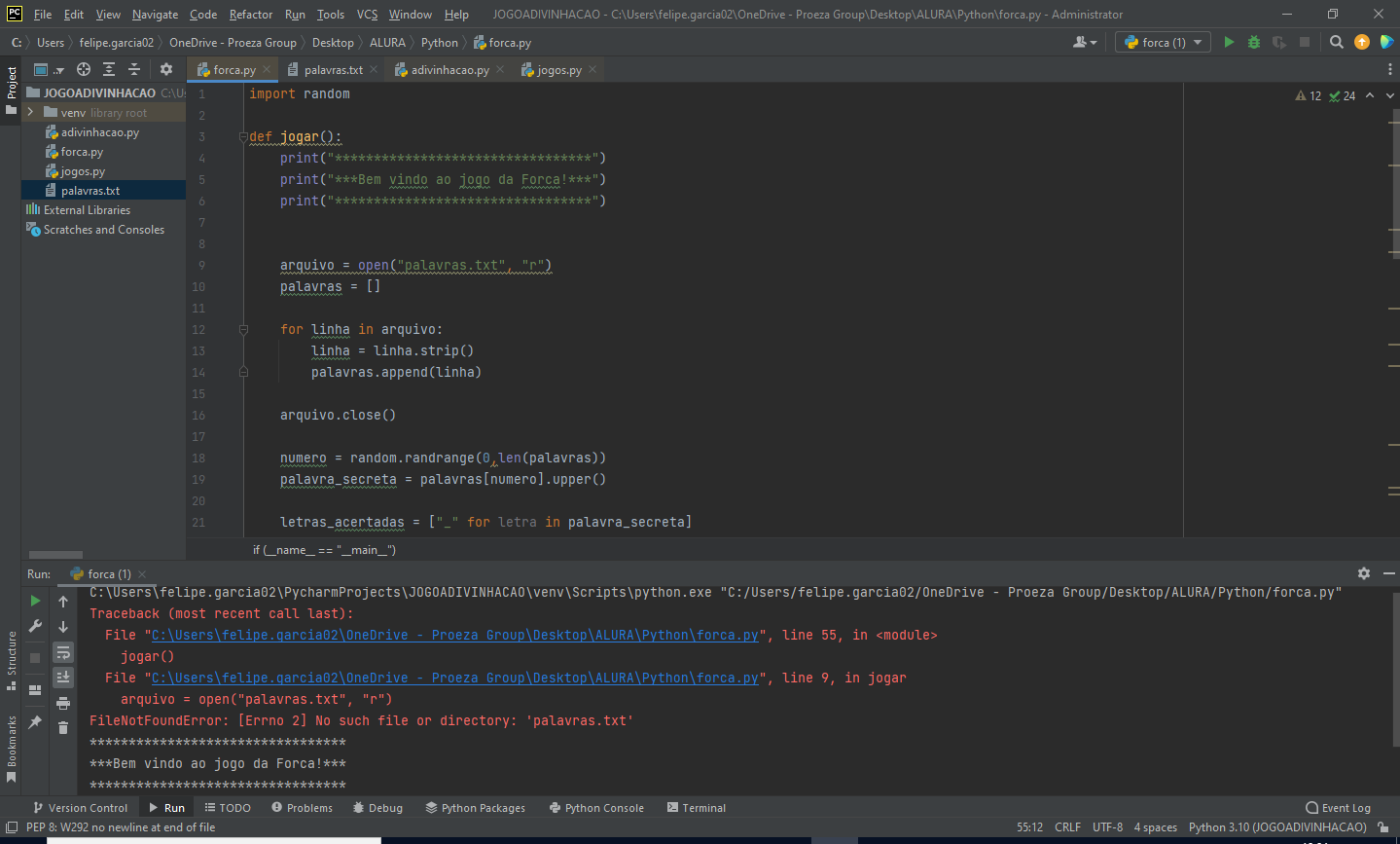Open run configuration wrench in Run panel
Image resolution: width=1400 pixels, height=844 pixels.
click(35, 626)
